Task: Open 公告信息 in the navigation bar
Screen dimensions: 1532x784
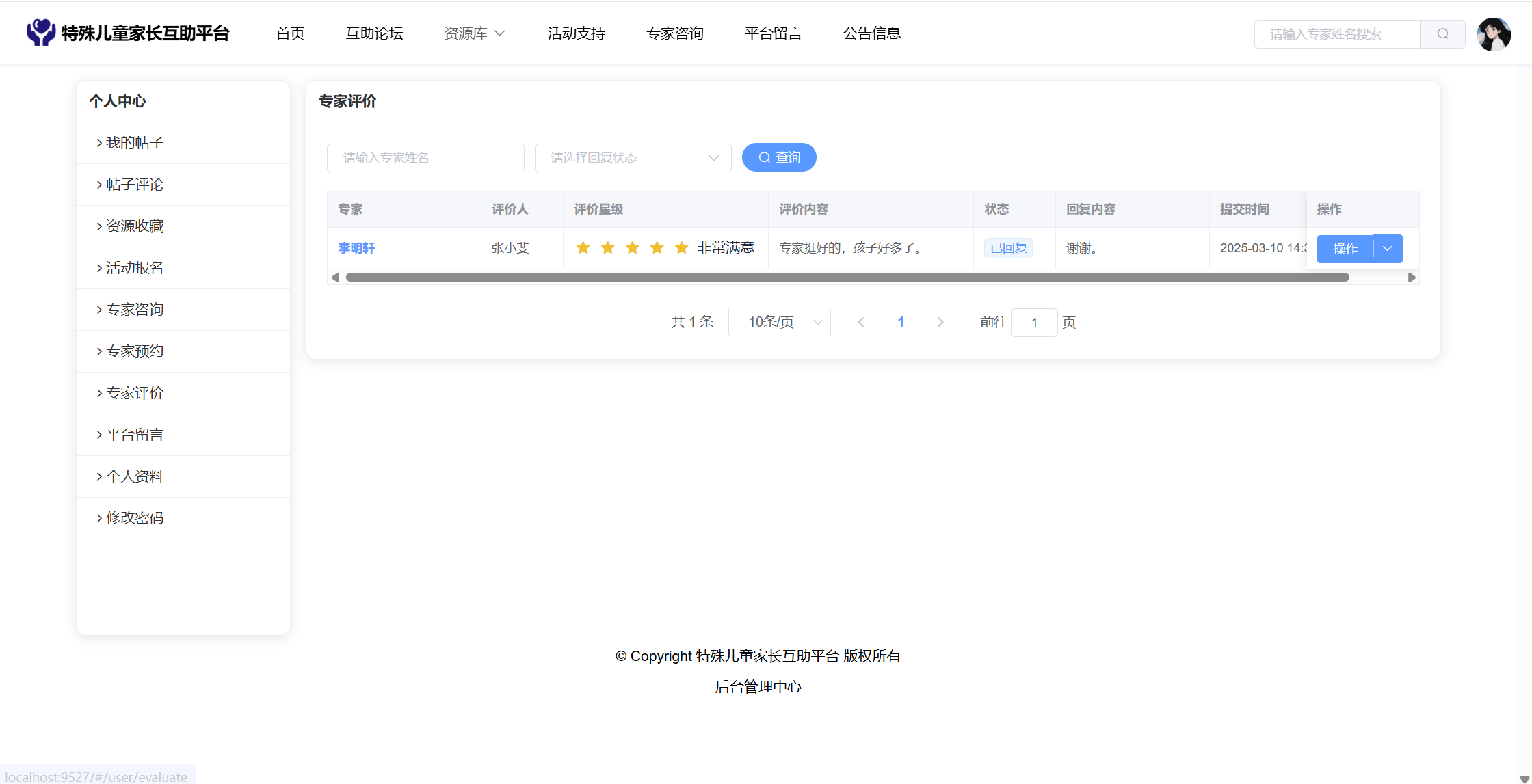Action: pyautogui.click(x=871, y=33)
